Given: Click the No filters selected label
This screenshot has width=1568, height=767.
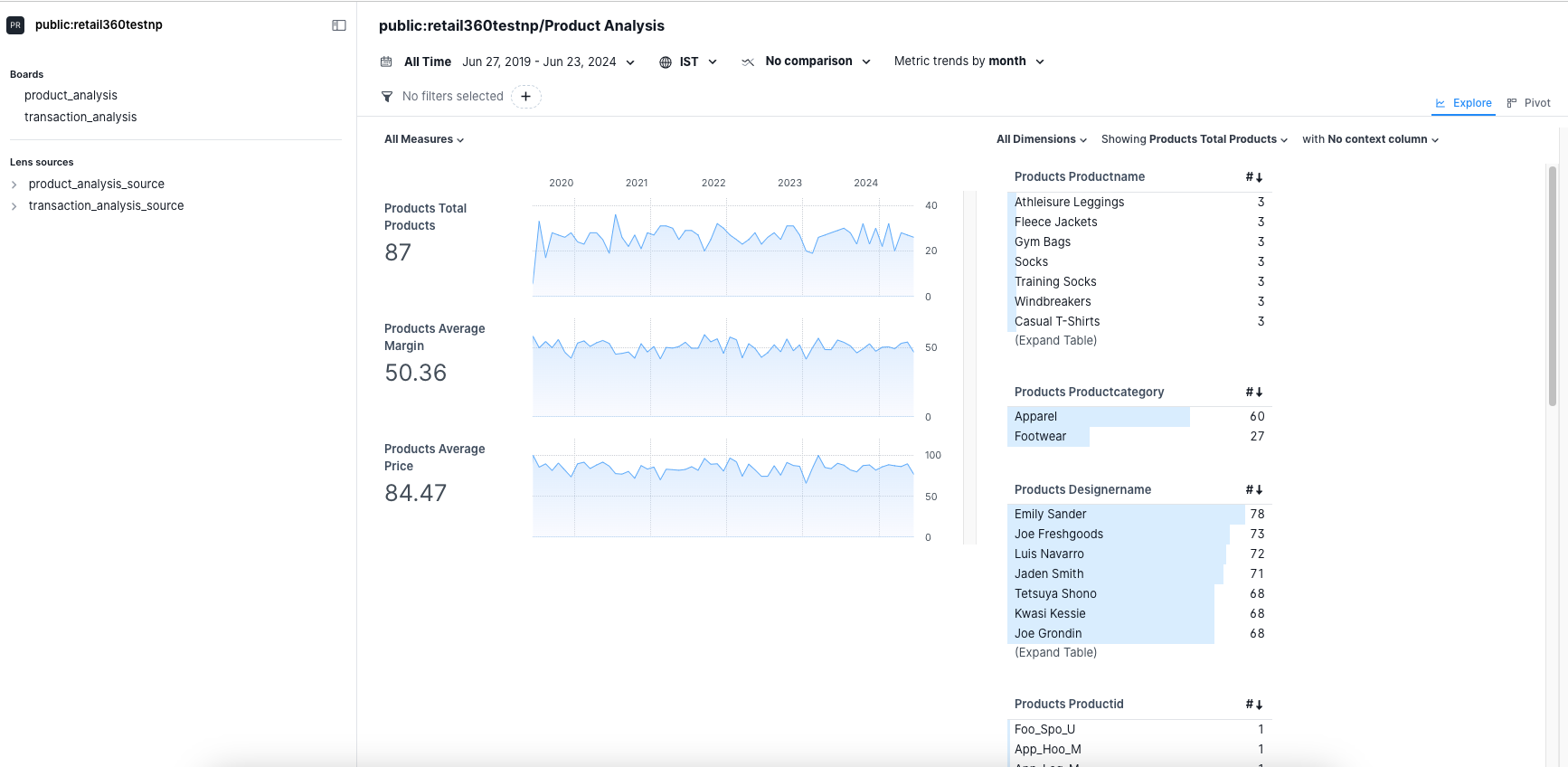Looking at the screenshot, I should pos(452,97).
